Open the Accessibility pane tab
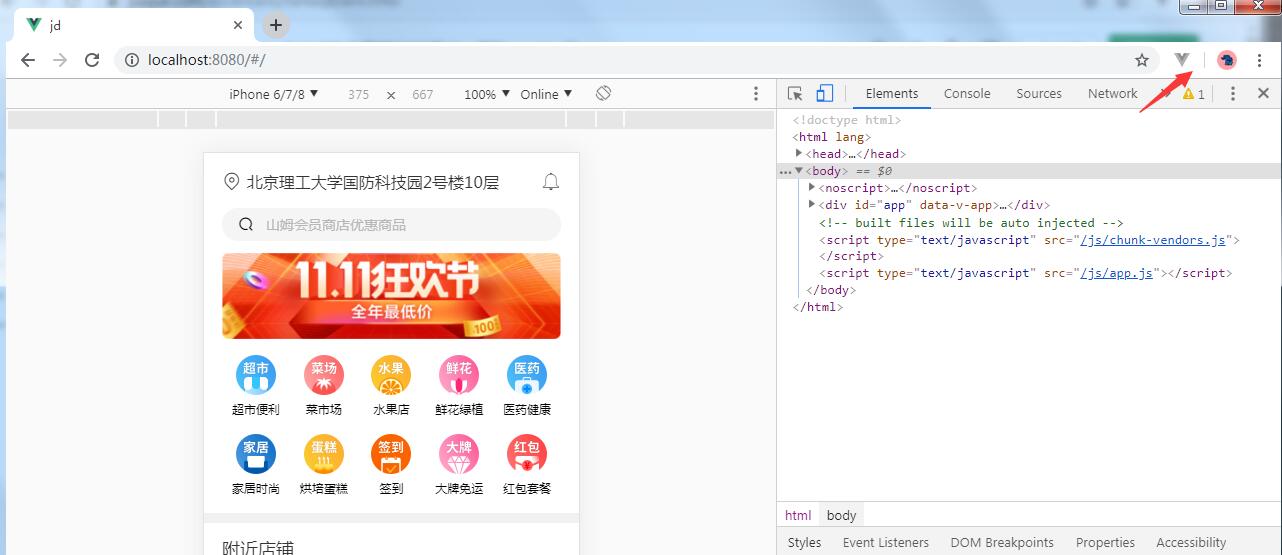 [1191, 542]
